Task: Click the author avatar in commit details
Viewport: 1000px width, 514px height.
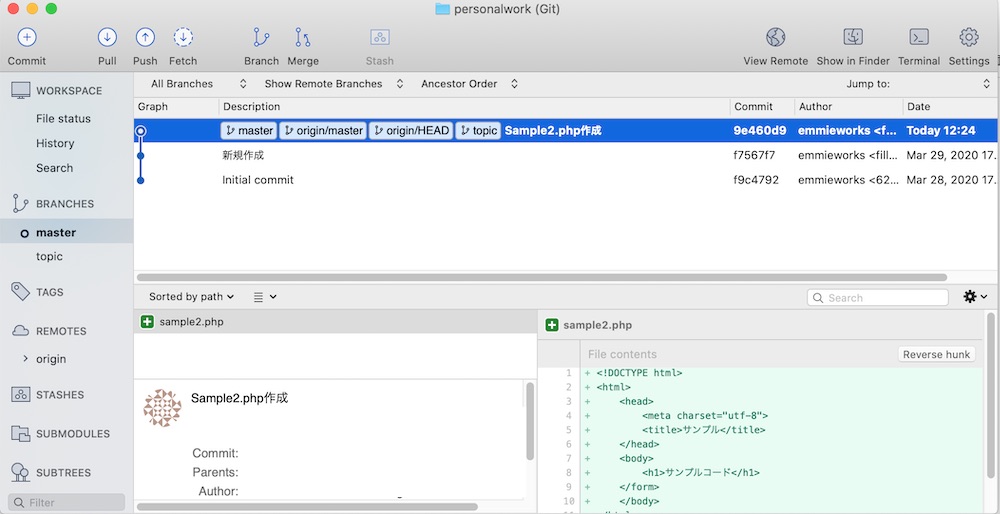Action: click(163, 408)
